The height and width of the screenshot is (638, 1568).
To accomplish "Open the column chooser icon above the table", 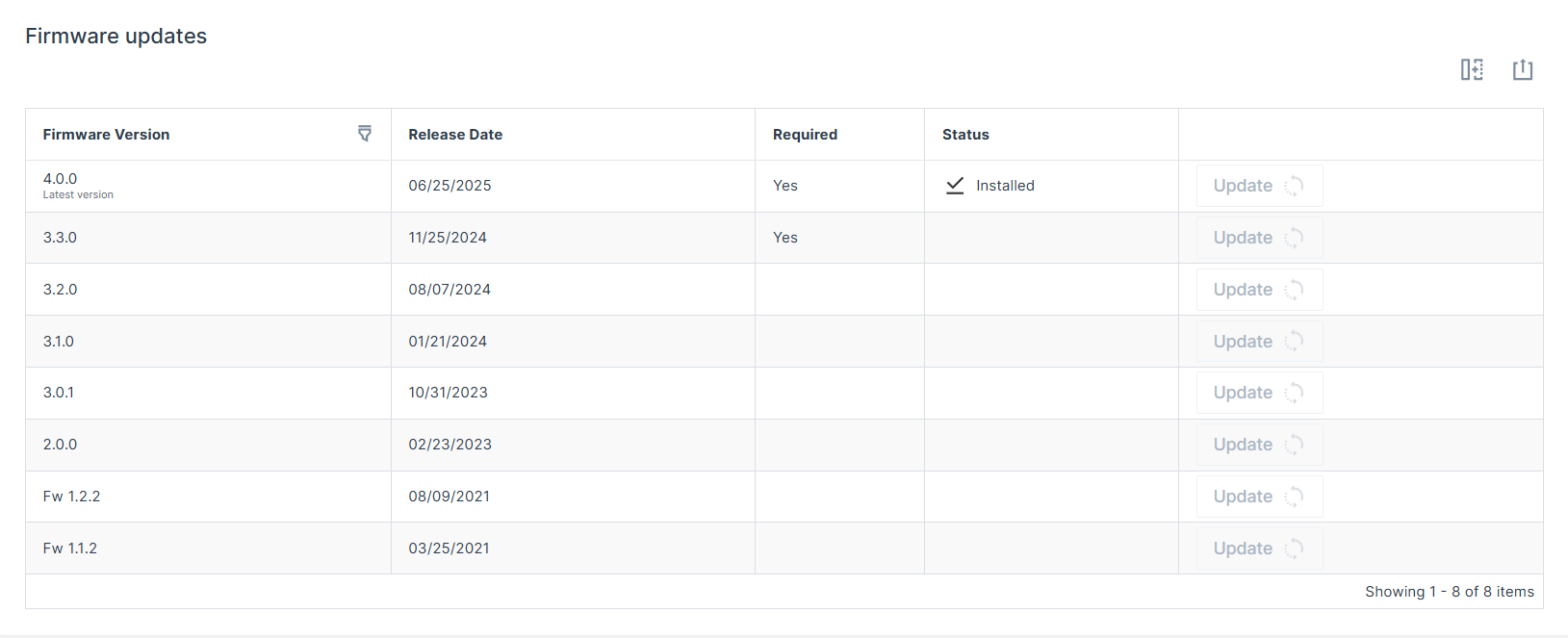I will coord(1472,69).
